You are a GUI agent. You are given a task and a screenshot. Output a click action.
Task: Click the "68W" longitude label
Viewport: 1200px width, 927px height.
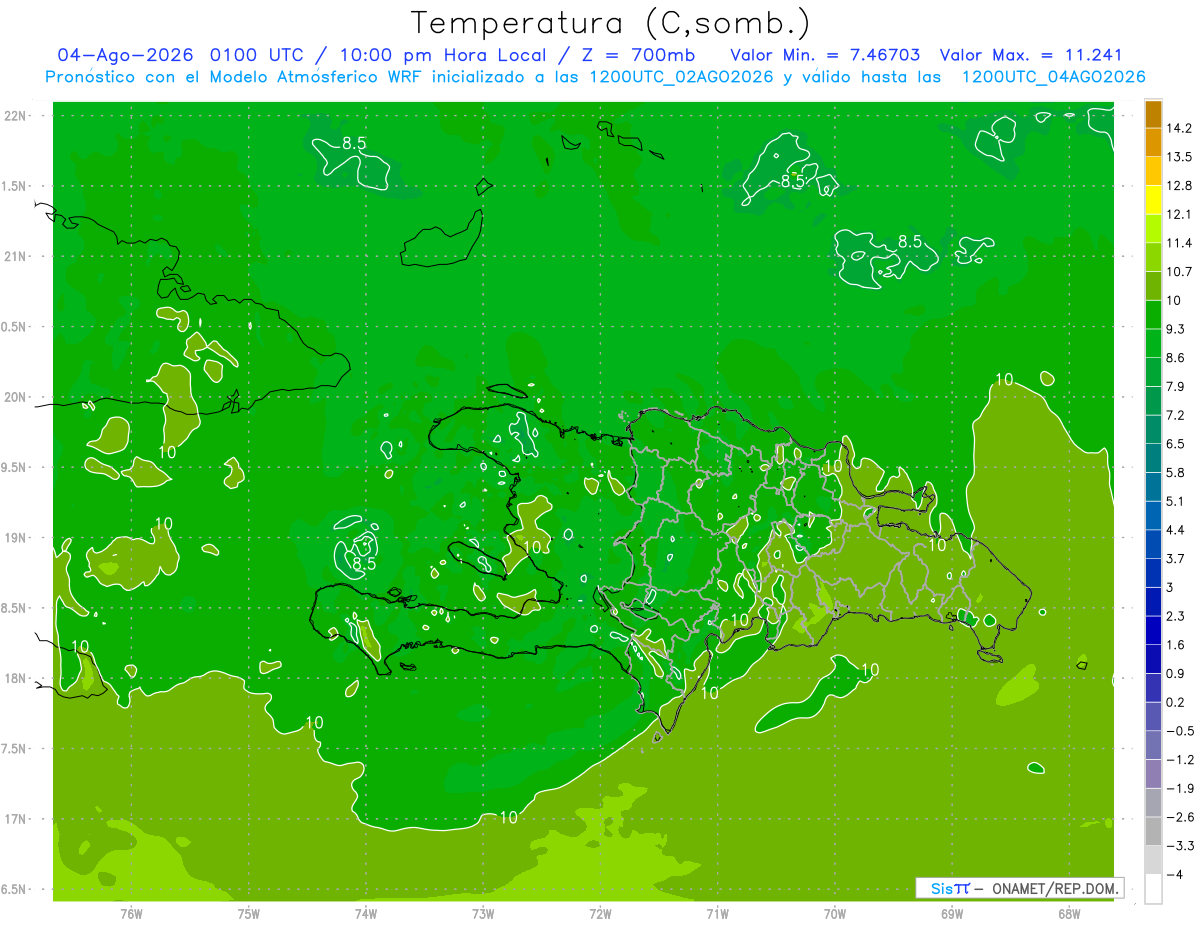click(x=1069, y=914)
